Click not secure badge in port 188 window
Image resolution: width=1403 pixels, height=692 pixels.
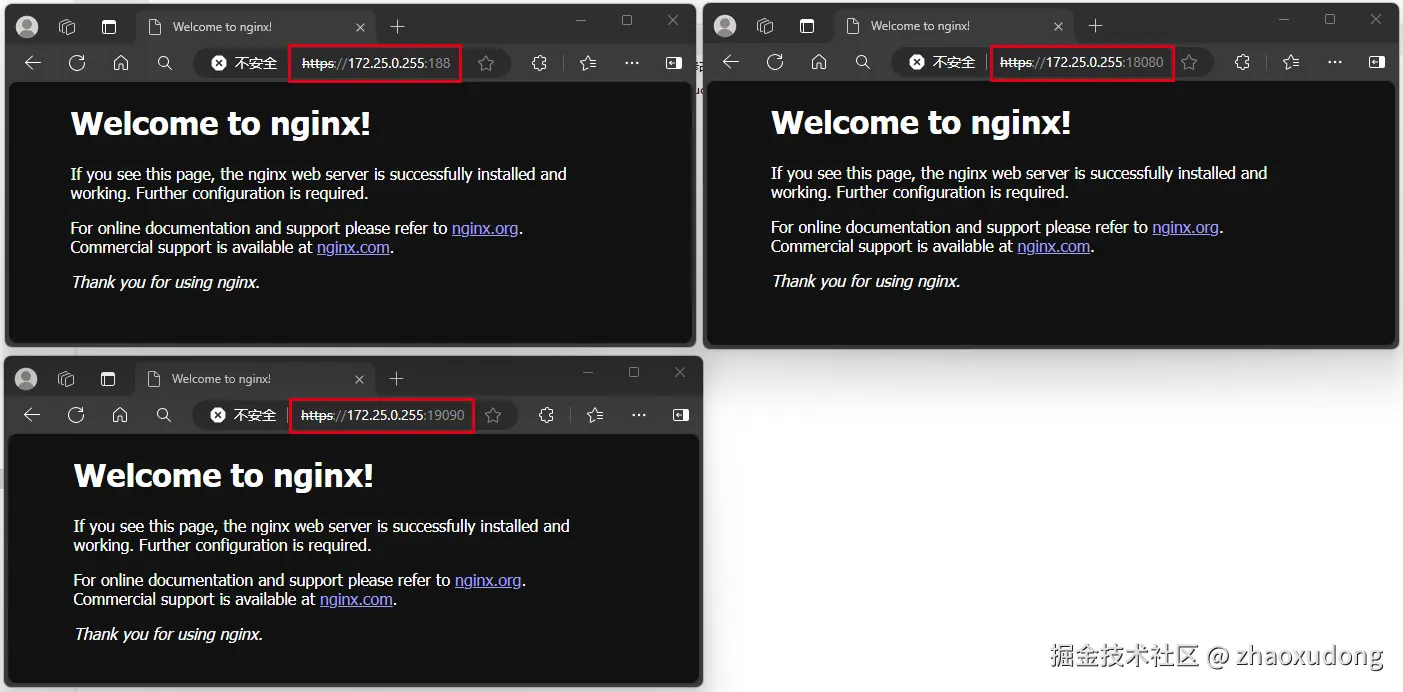click(245, 63)
